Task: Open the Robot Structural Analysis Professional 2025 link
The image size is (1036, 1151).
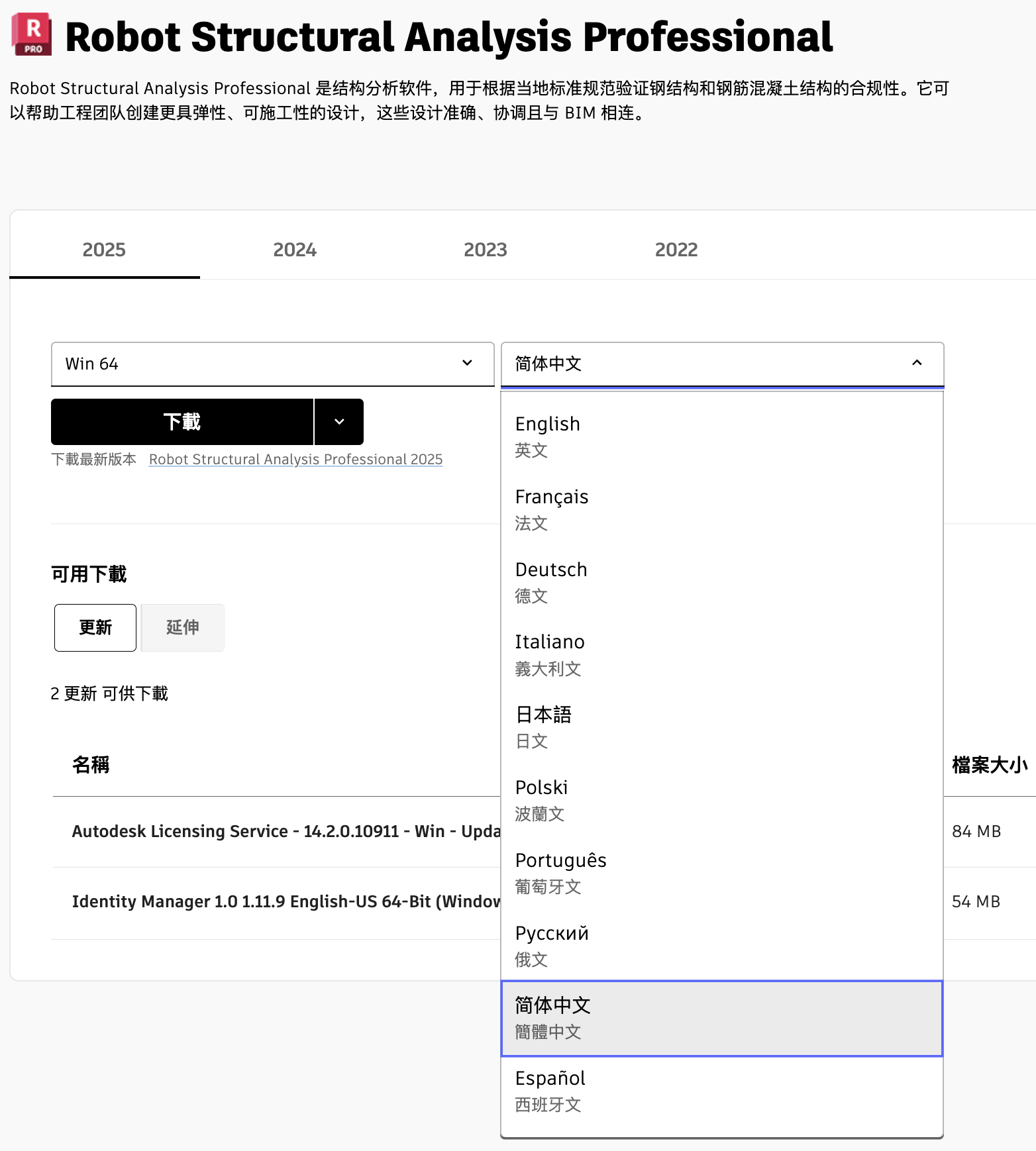Action: (295, 459)
